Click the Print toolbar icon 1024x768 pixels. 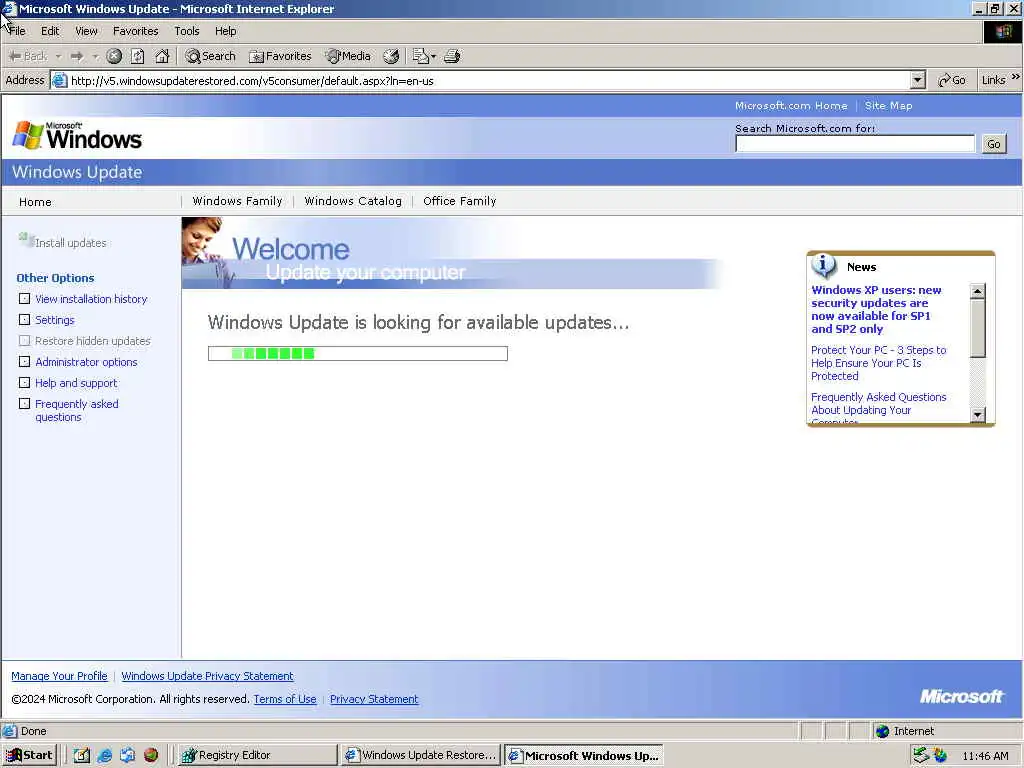pyautogui.click(x=452, y=56)
